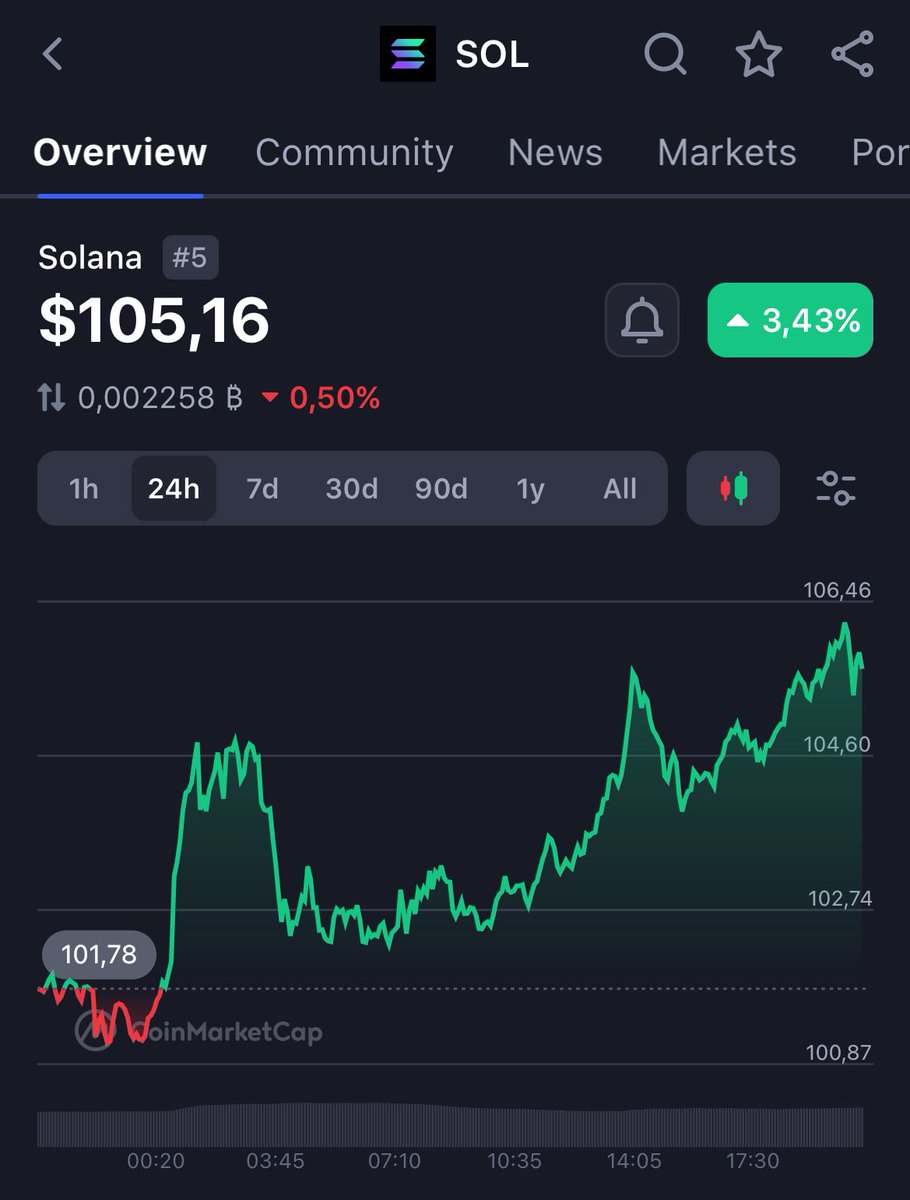Switch to the Community tab
Viewport: 910px width, 1200px height.
coord(354,152)
